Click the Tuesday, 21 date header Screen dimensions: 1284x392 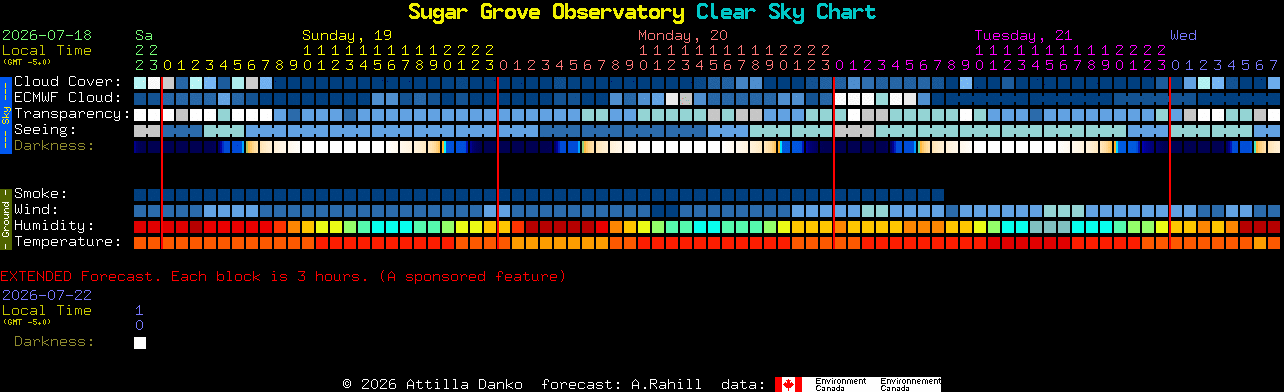(1023, 35)
